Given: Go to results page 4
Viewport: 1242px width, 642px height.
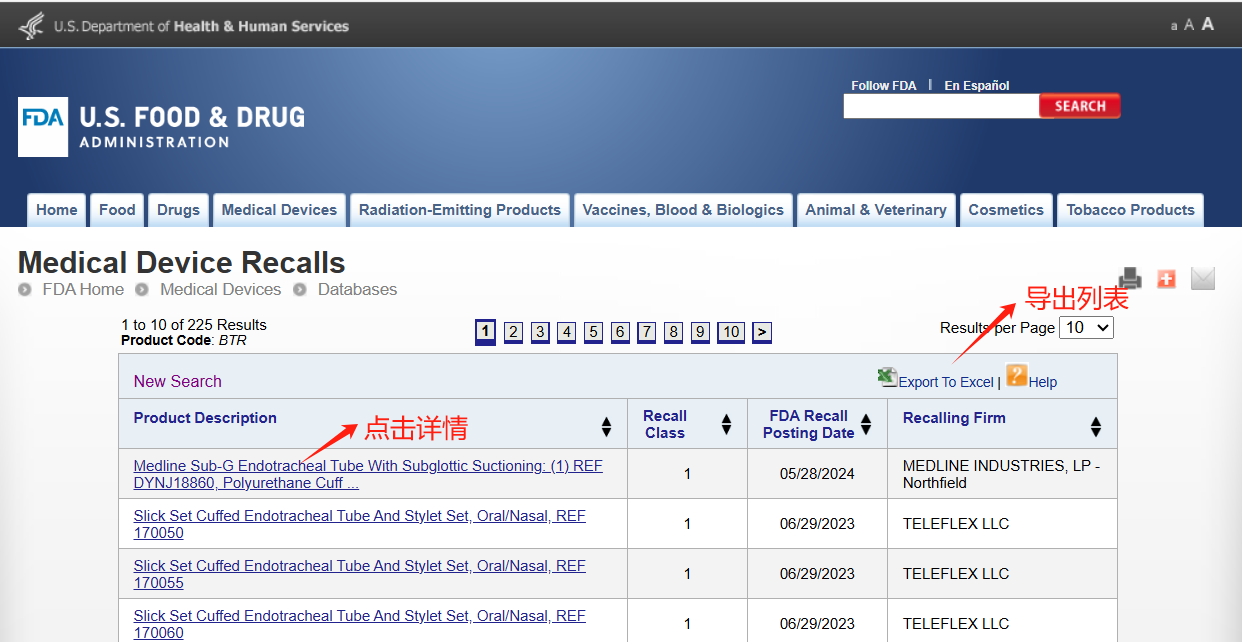Looking at the screenshot, I should [x=567, y=332].
